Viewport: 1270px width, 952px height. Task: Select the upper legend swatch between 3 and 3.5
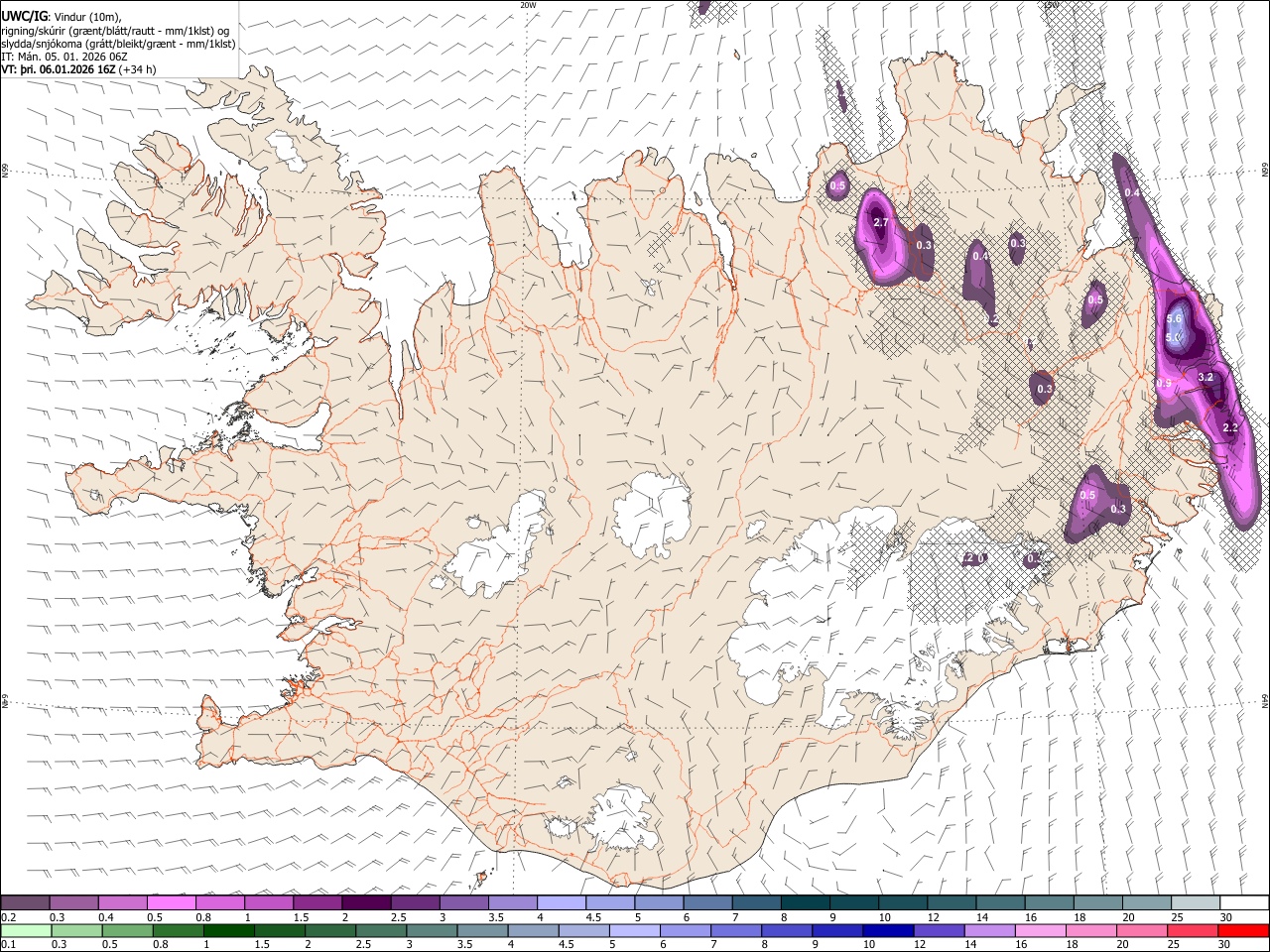click(x=463, y=902)
